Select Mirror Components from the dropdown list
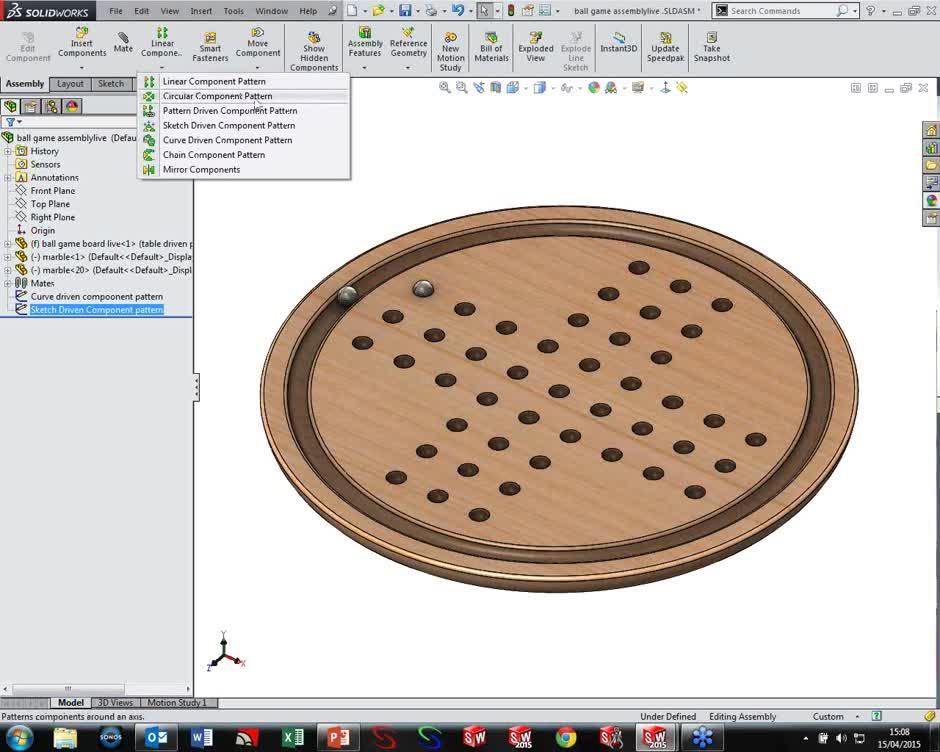 (x=201, y=170)
